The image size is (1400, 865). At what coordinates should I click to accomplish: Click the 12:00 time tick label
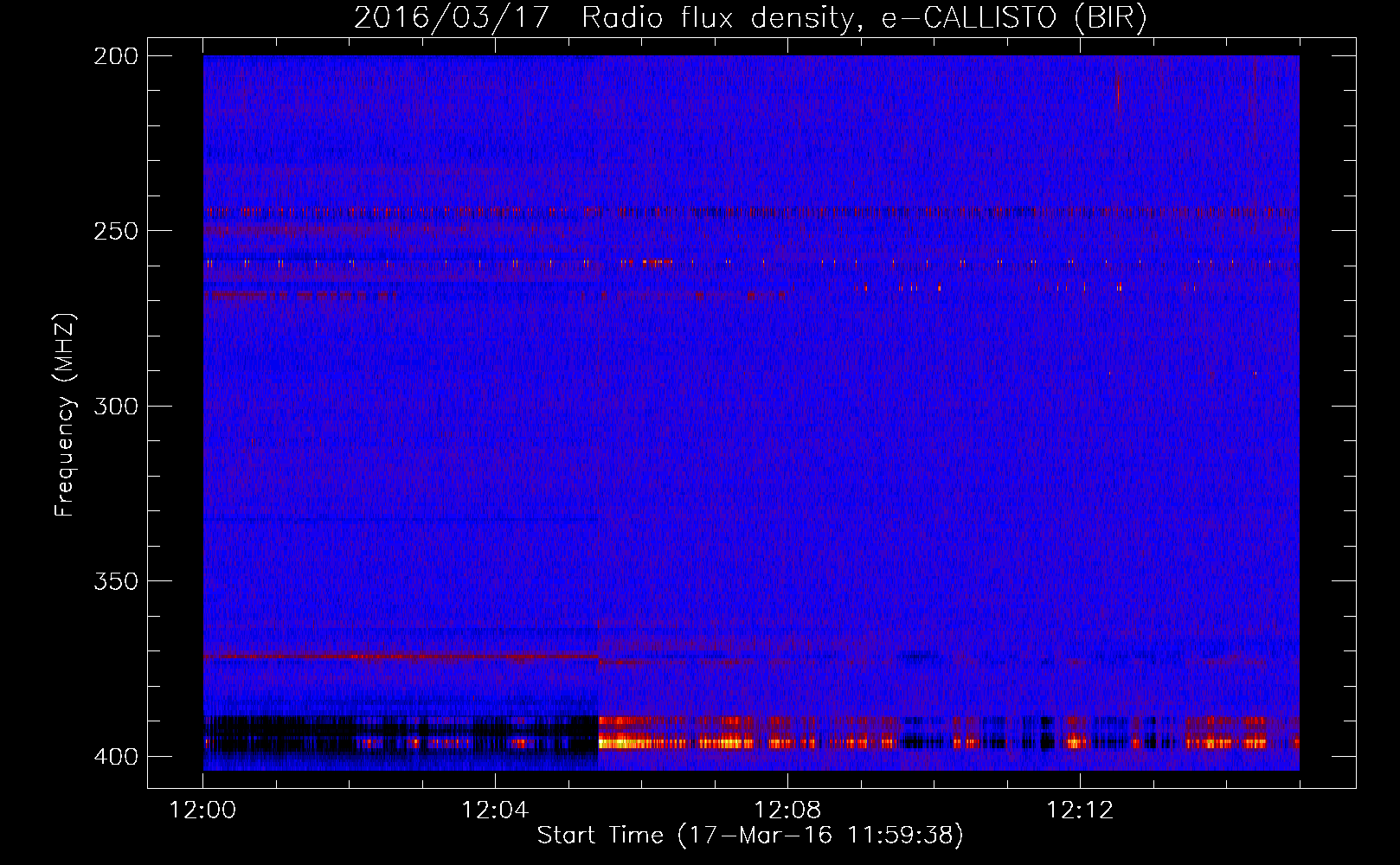(202, 811)
